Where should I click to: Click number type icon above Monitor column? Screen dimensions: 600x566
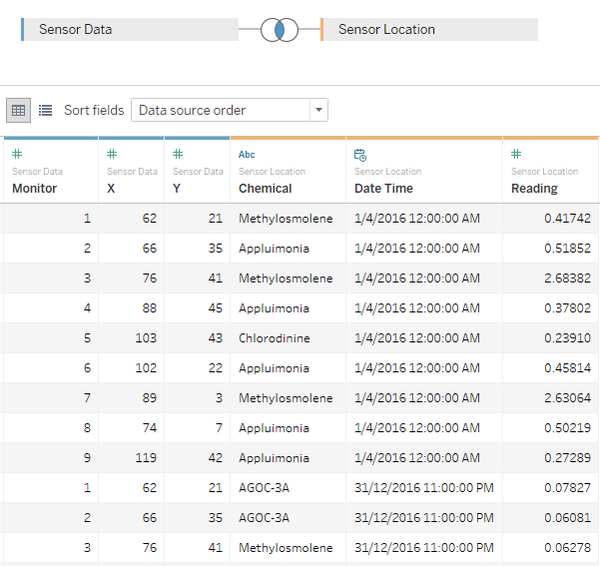pos(17,154)
